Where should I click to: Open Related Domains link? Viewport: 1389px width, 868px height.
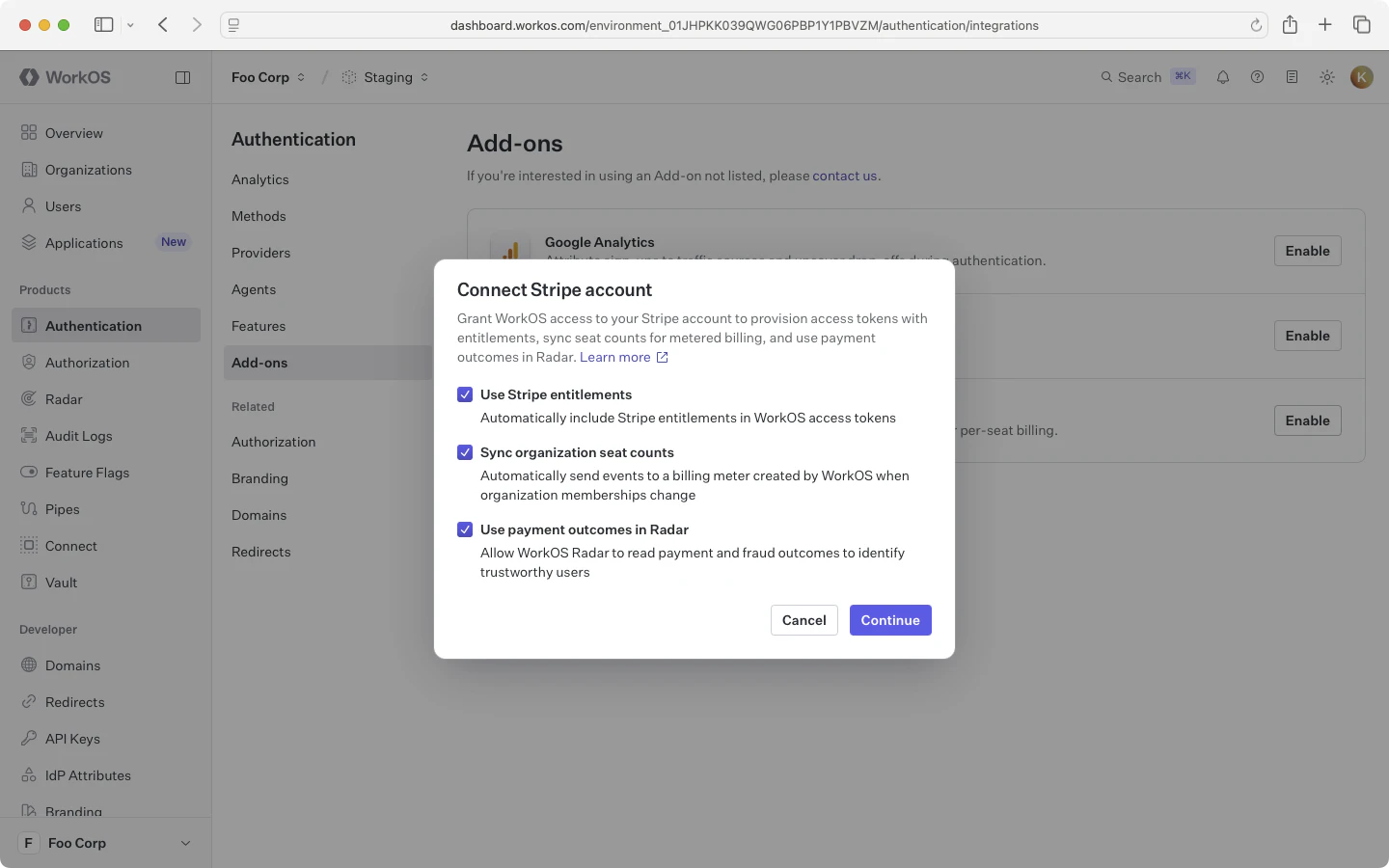click(x=259, y=515)
